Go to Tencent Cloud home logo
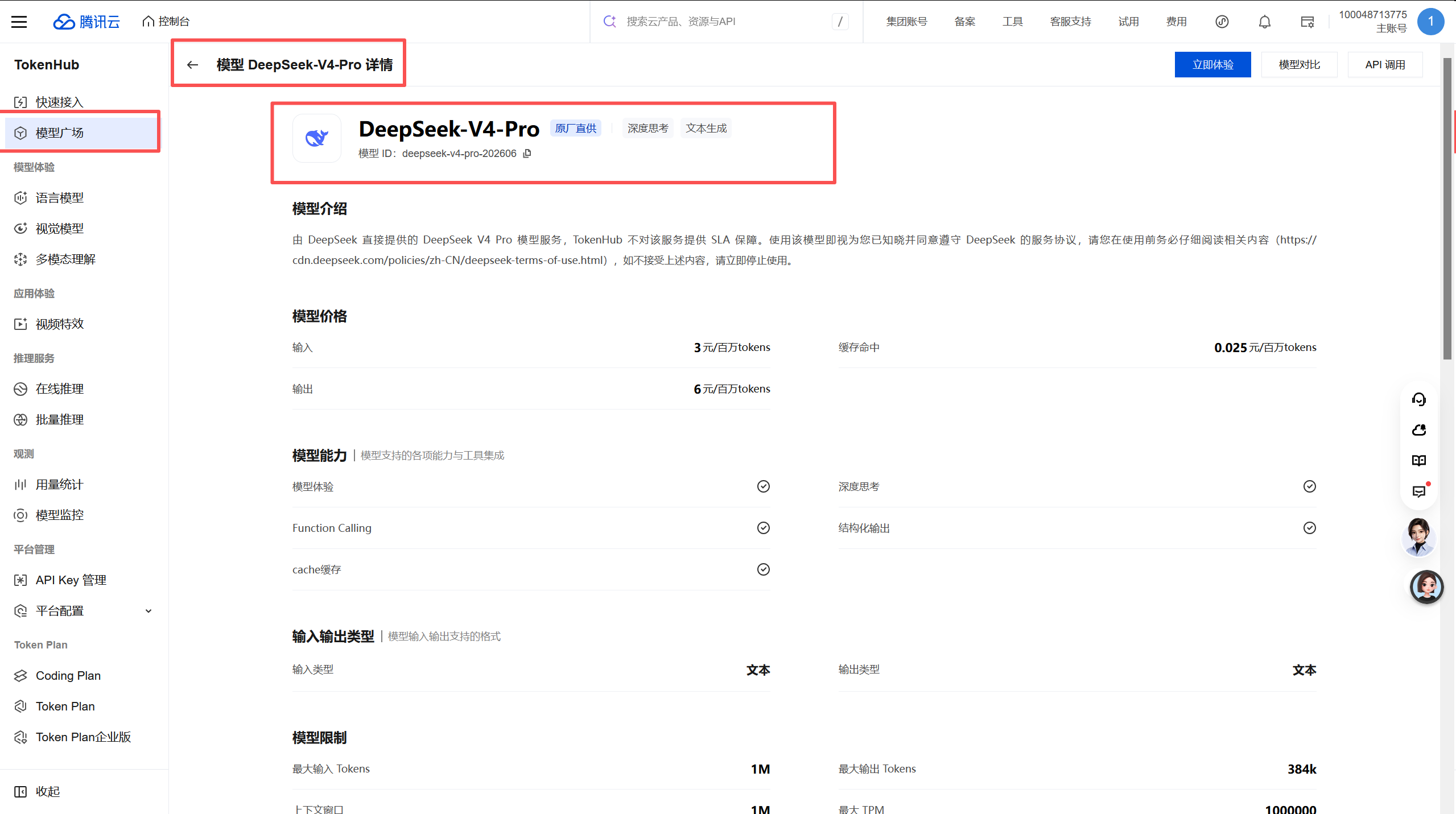 click(86, 22)
